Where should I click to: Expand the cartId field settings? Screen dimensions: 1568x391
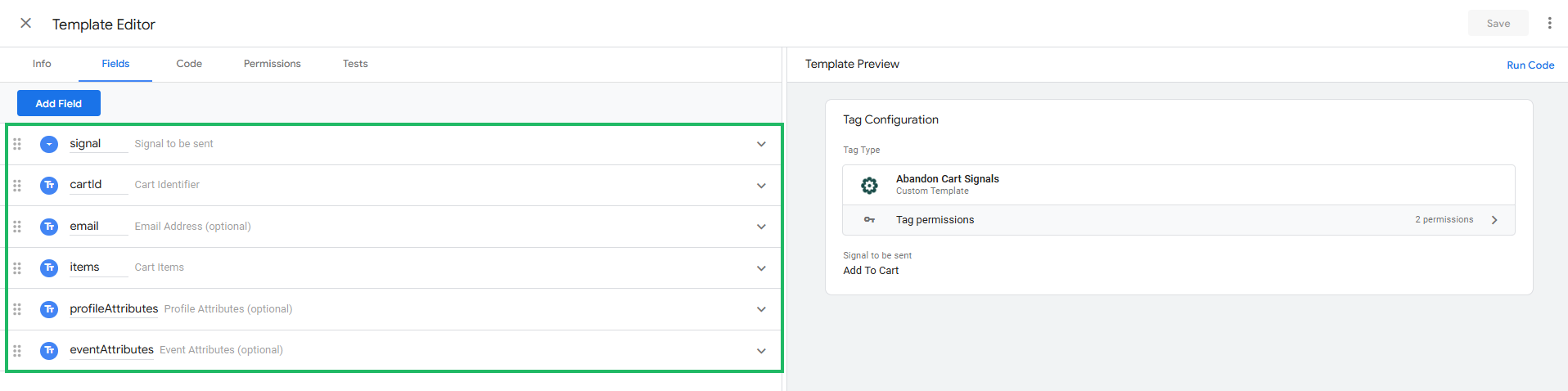(x=761, y=185)
